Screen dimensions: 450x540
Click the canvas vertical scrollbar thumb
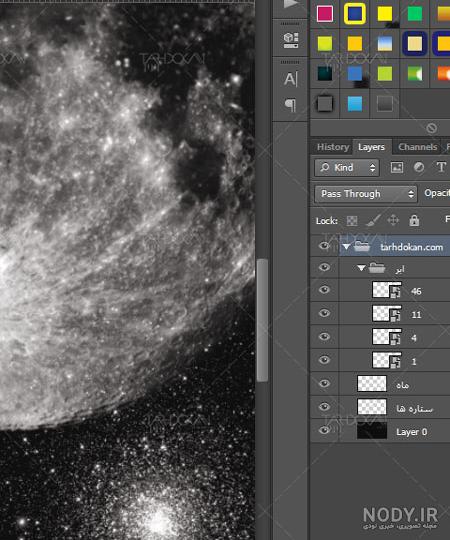coord(262,320)
